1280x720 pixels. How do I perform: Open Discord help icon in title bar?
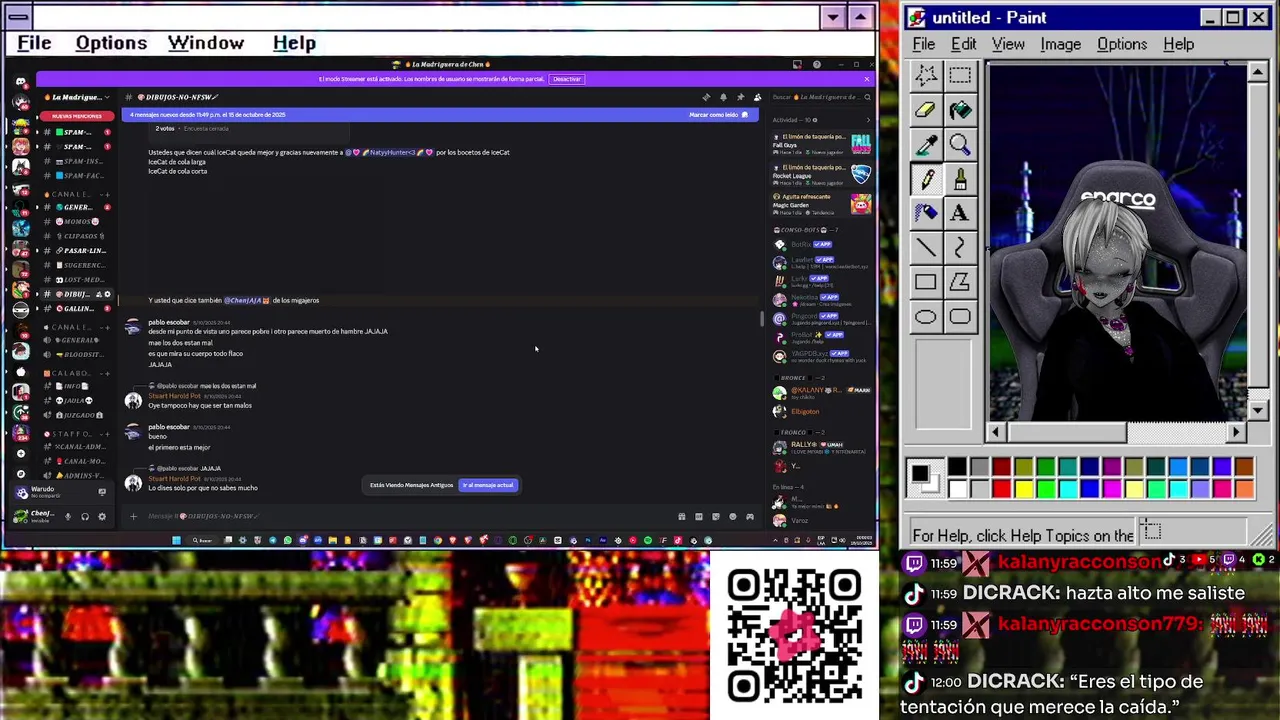pyautogui.click(x=816, y=65)
